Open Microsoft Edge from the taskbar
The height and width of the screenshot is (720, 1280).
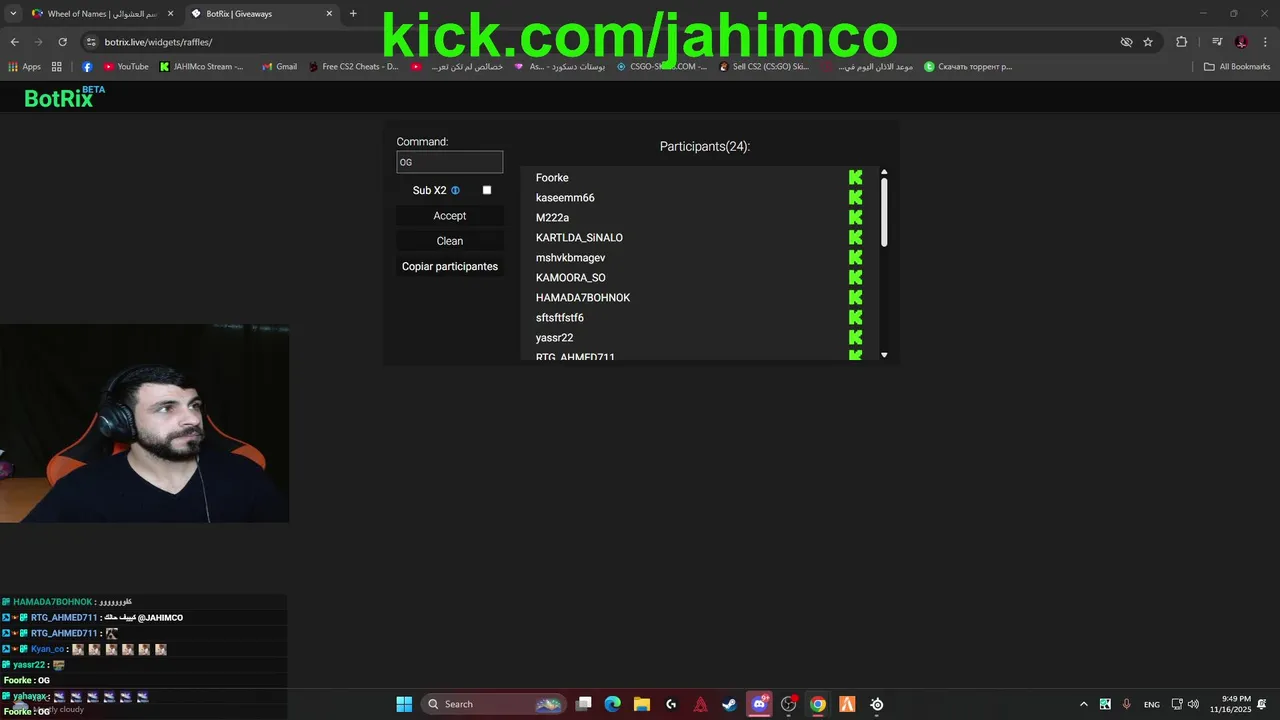(x=613, y=704)
